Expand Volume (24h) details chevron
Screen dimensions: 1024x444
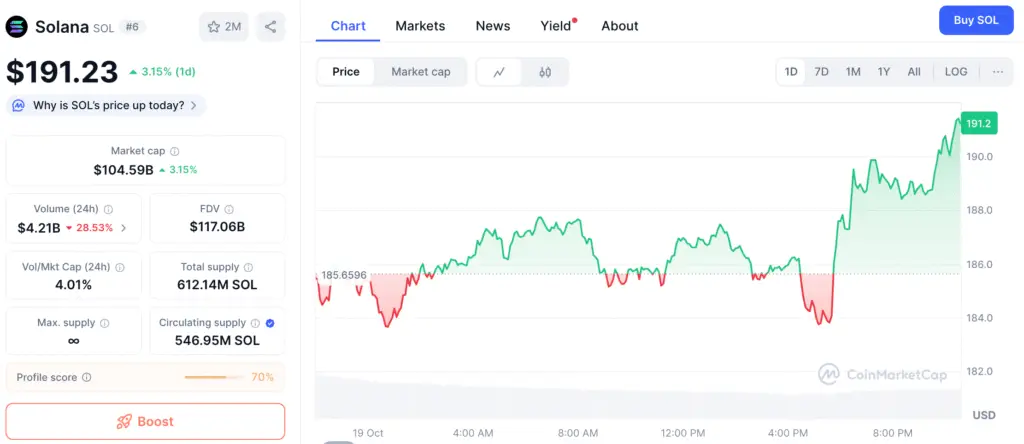(x=124, y=228)
